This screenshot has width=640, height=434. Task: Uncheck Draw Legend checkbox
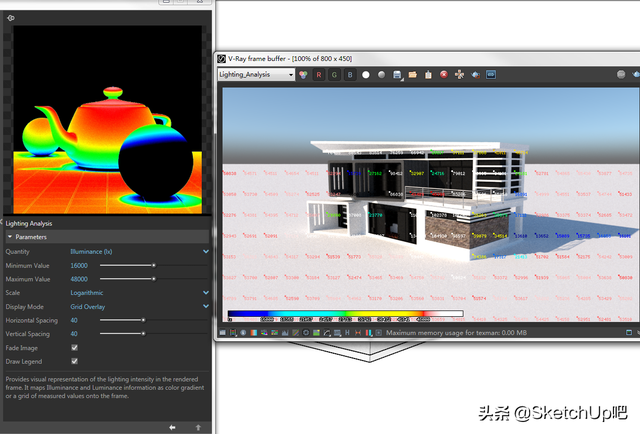(x=74, y=361)
